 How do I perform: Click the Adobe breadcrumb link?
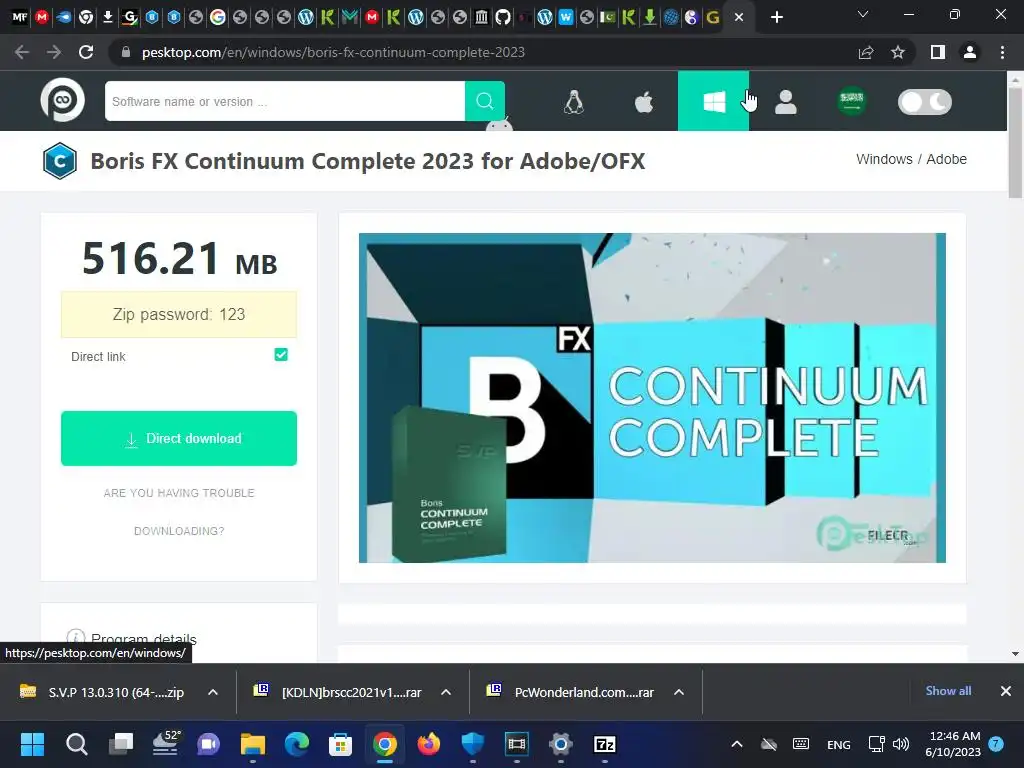[x=946, y=159]
